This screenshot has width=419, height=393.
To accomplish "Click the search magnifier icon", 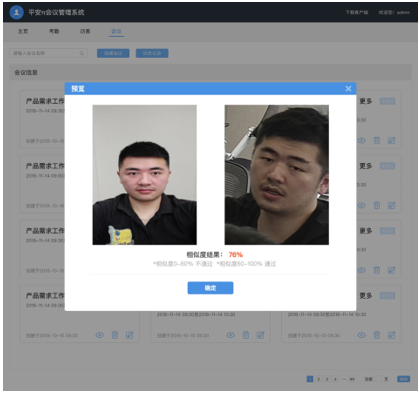I will click(x=82, y=53).
